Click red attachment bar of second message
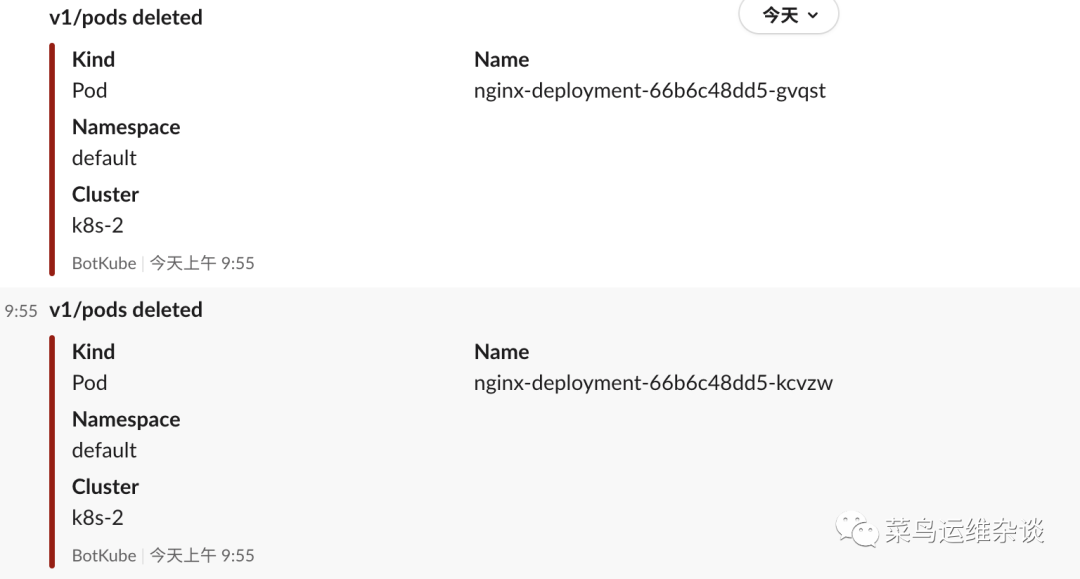Screen dimensions: 1080x579 pos(52,452)
